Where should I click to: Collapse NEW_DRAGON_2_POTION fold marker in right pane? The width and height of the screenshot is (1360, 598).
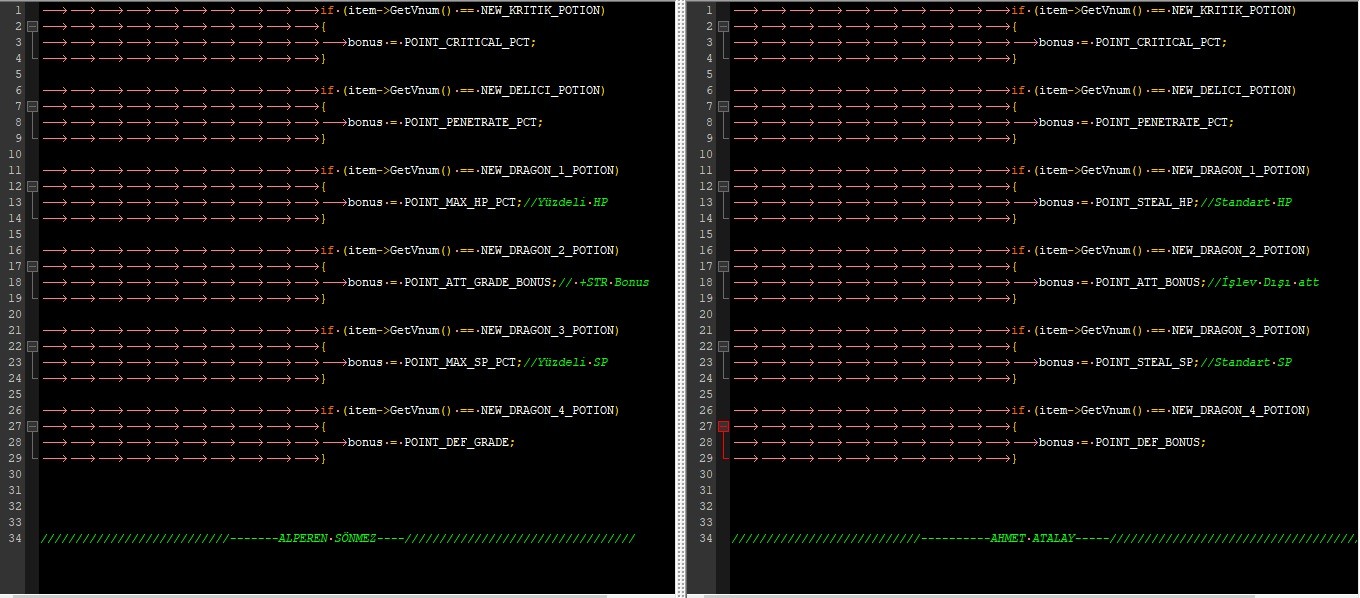click(723, 266)
